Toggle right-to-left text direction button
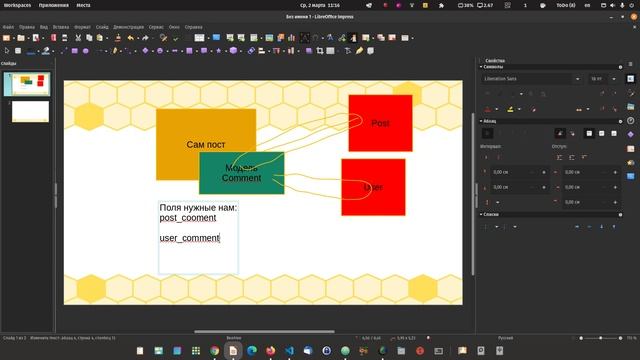Image resolution: width=640 pixels, height=360 pixels. click(x=572, y=133)
